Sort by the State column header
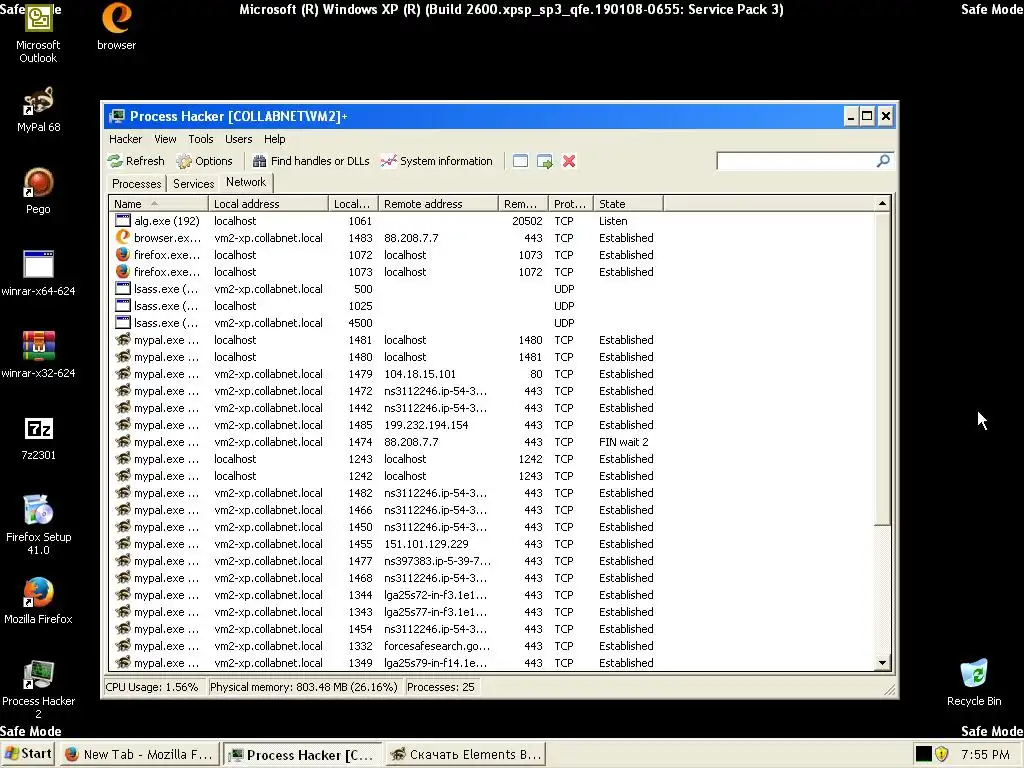Image resolution: width=1024 pixels, height=768 pixels. click(628, 204)
